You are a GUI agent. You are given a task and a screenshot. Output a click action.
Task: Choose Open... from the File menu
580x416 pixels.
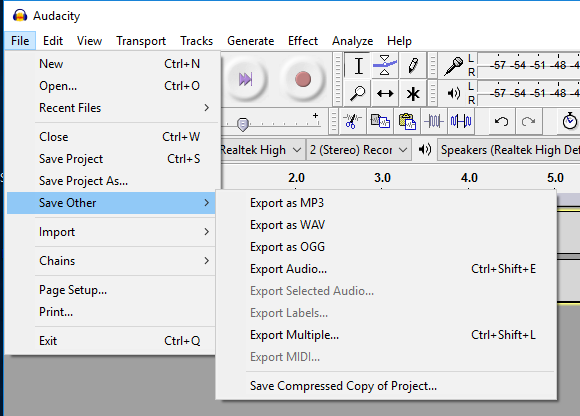pos(111,86)
